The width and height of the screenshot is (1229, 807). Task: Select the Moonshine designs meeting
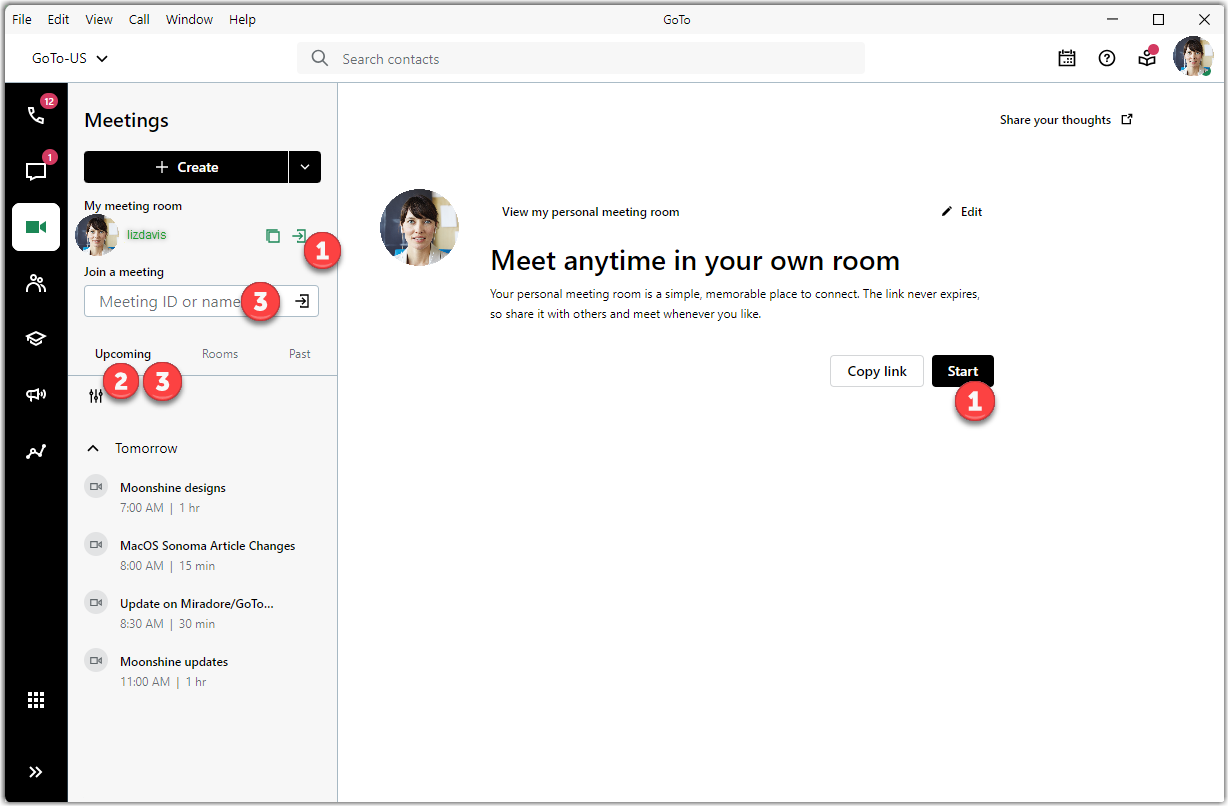point(202,497)
